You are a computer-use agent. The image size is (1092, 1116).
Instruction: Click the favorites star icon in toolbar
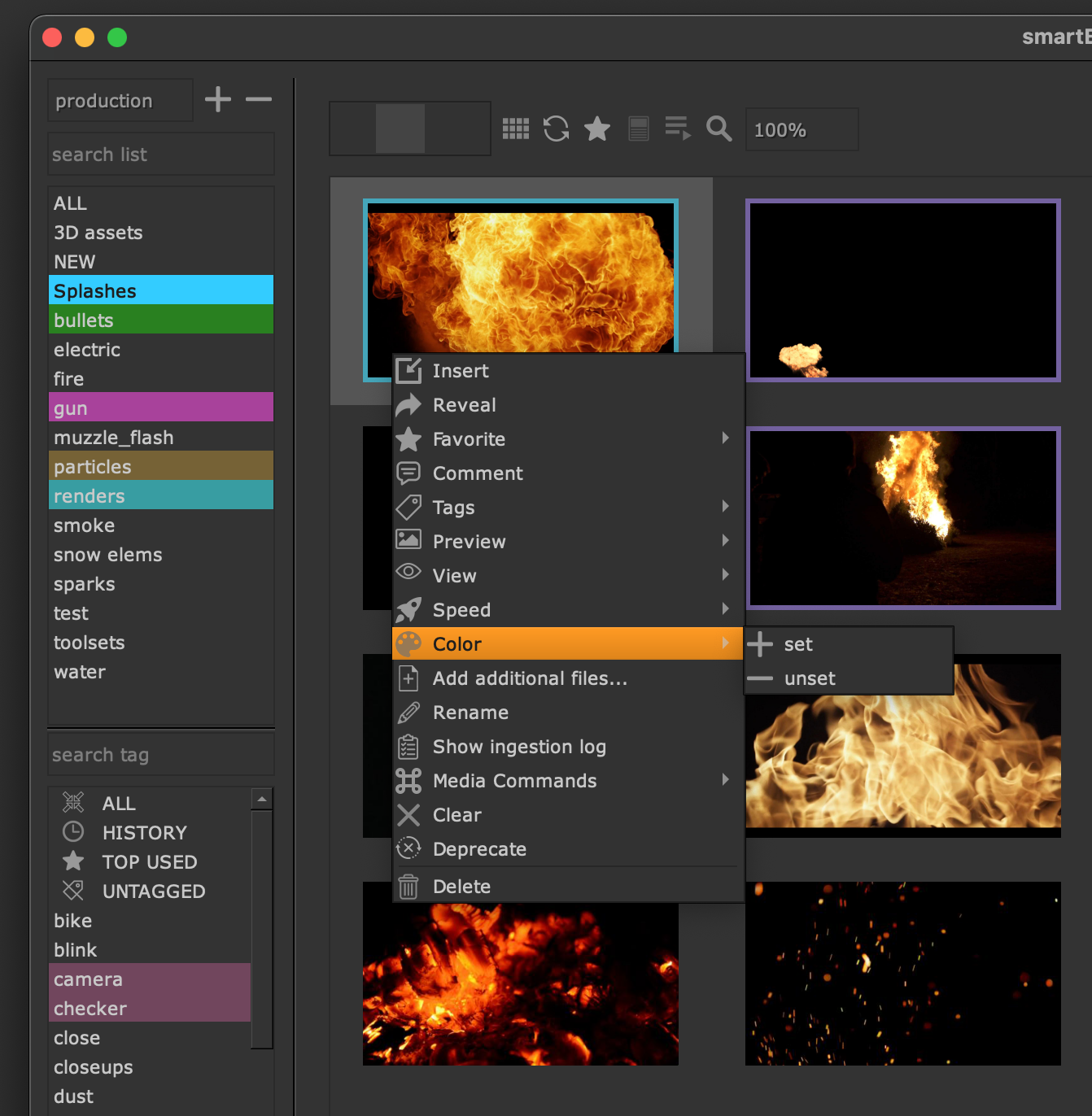click(x=597, y=129)
